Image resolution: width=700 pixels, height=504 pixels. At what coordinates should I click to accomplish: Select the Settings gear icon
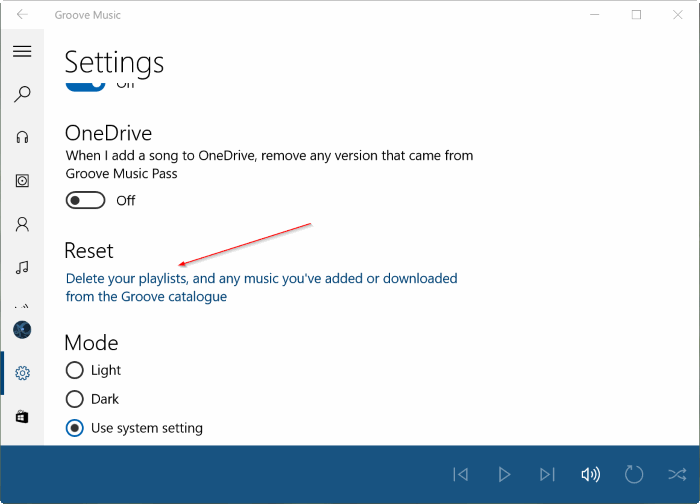click(x=22, y=373)
